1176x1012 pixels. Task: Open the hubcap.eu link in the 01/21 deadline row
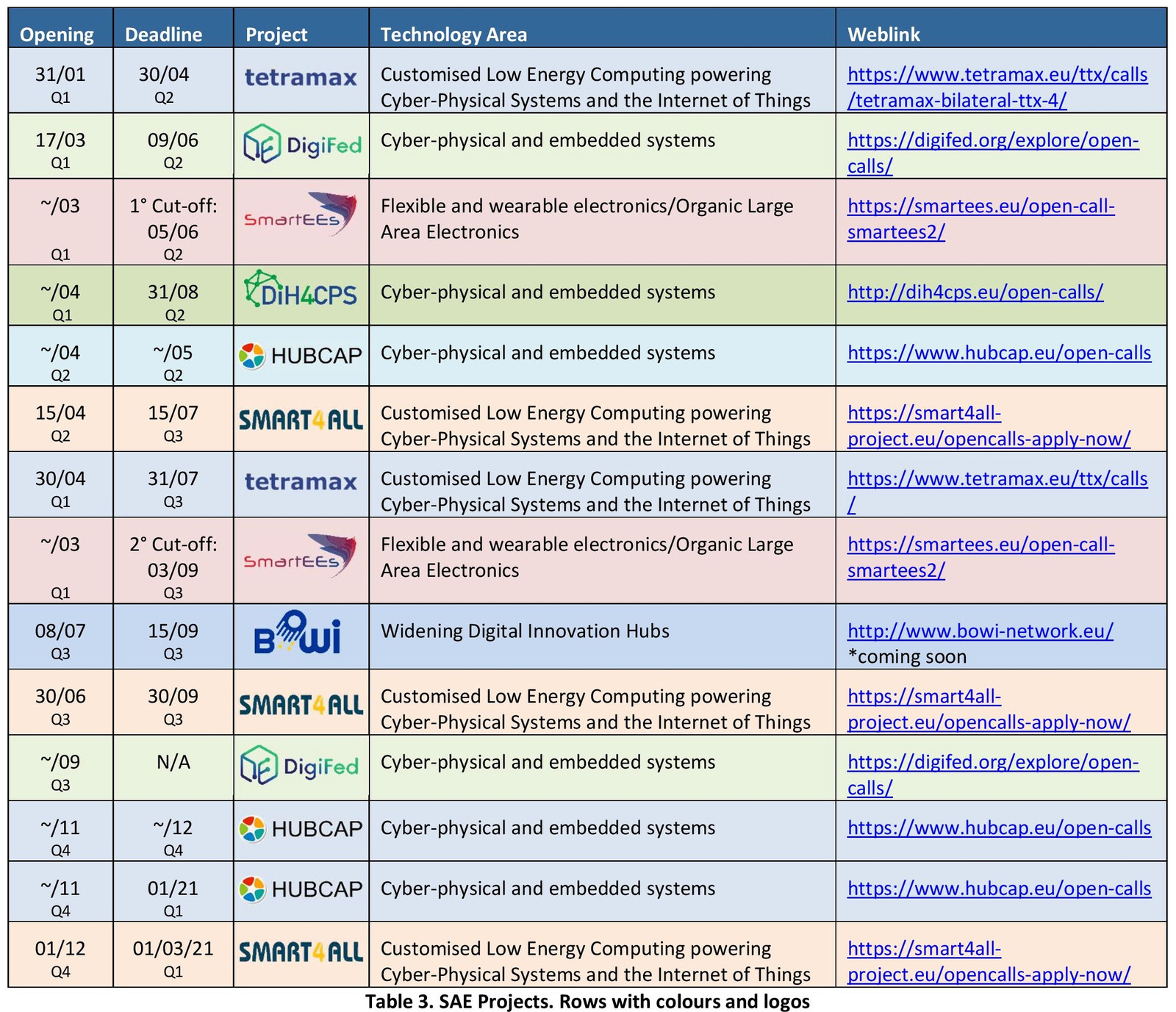pos(1000,888)
